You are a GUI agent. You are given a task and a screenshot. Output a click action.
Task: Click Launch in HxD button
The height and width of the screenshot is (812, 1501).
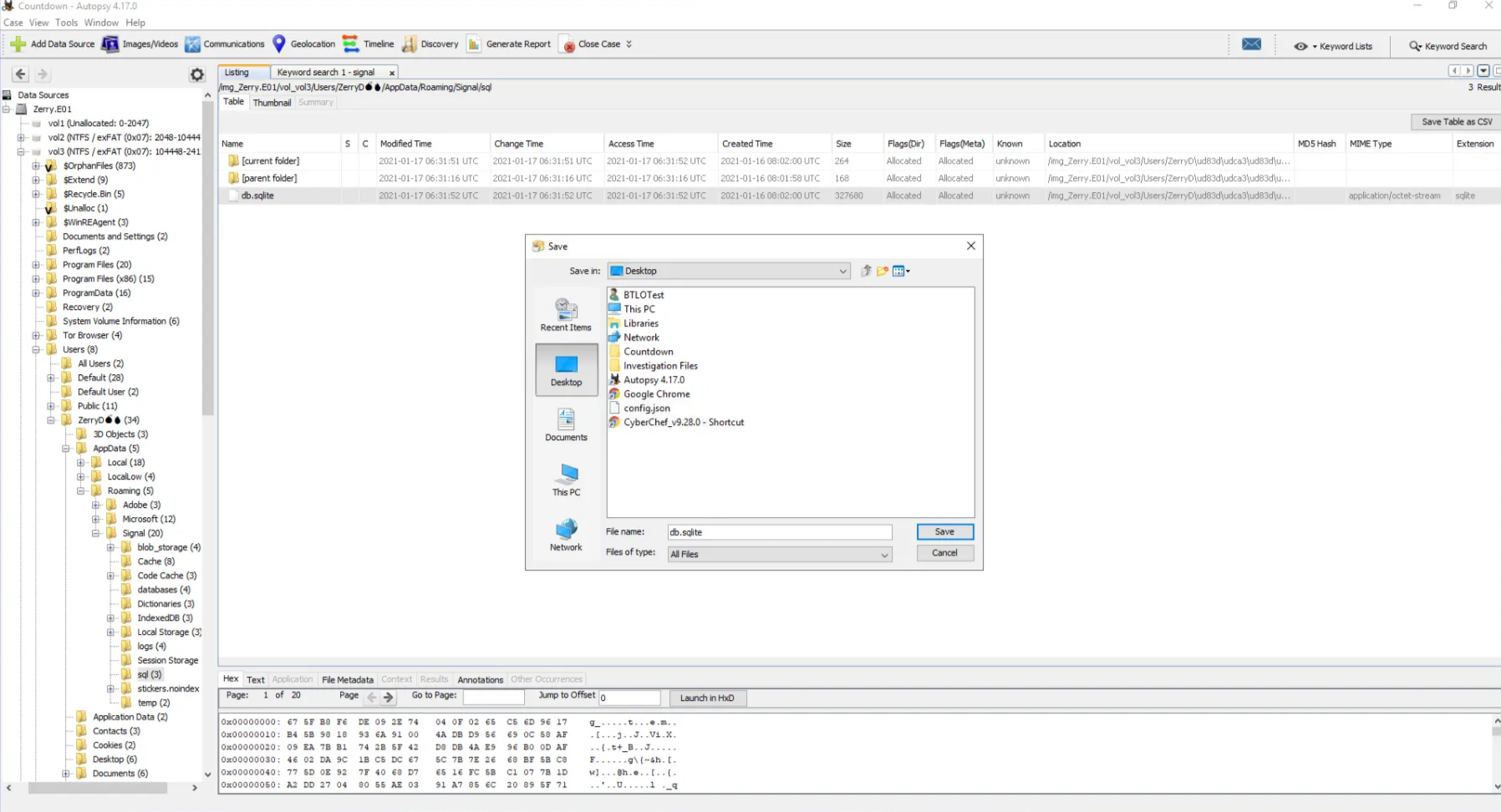[707, 698]
